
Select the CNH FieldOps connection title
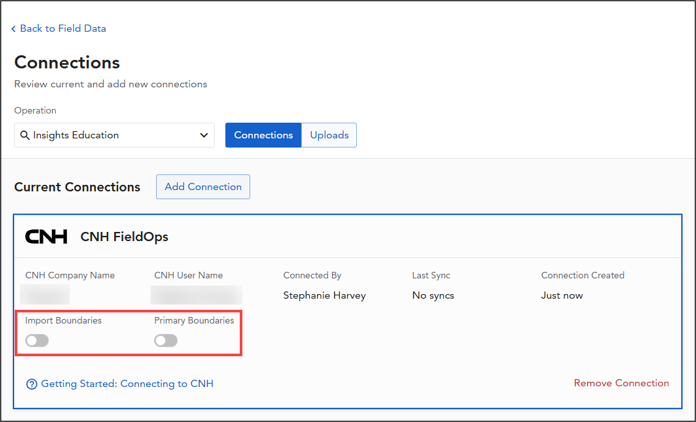(124, 237)
